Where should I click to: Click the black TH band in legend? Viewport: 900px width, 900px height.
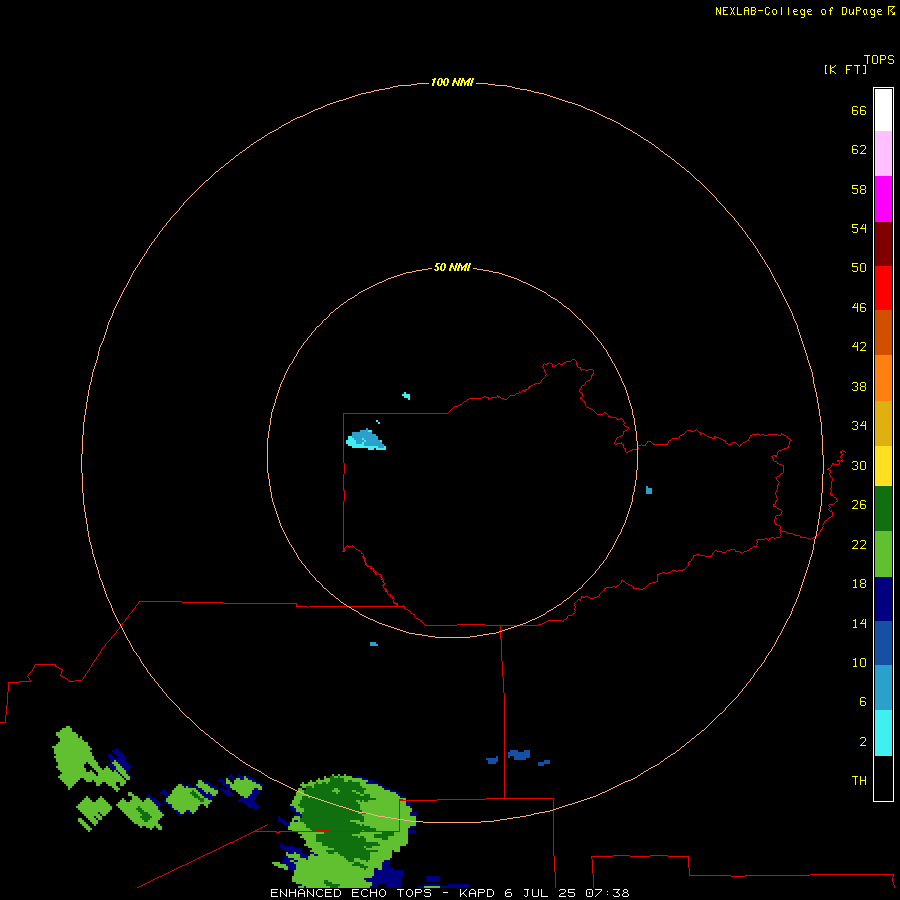click(883, 778)
